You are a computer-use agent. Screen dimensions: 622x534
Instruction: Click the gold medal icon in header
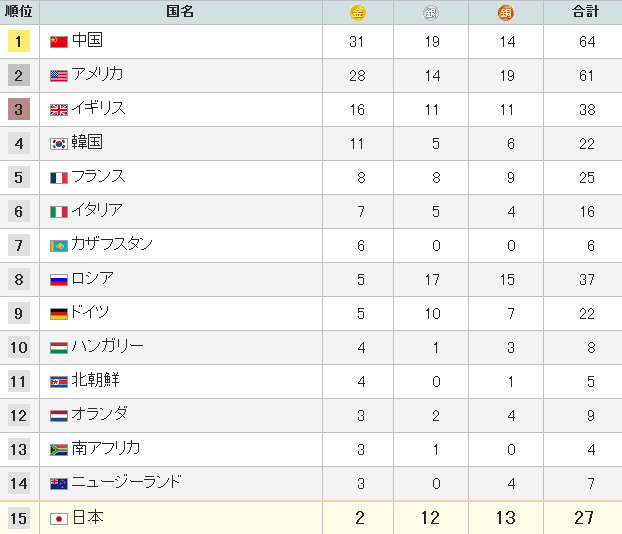pyautogui.click(x=358, y=13)
